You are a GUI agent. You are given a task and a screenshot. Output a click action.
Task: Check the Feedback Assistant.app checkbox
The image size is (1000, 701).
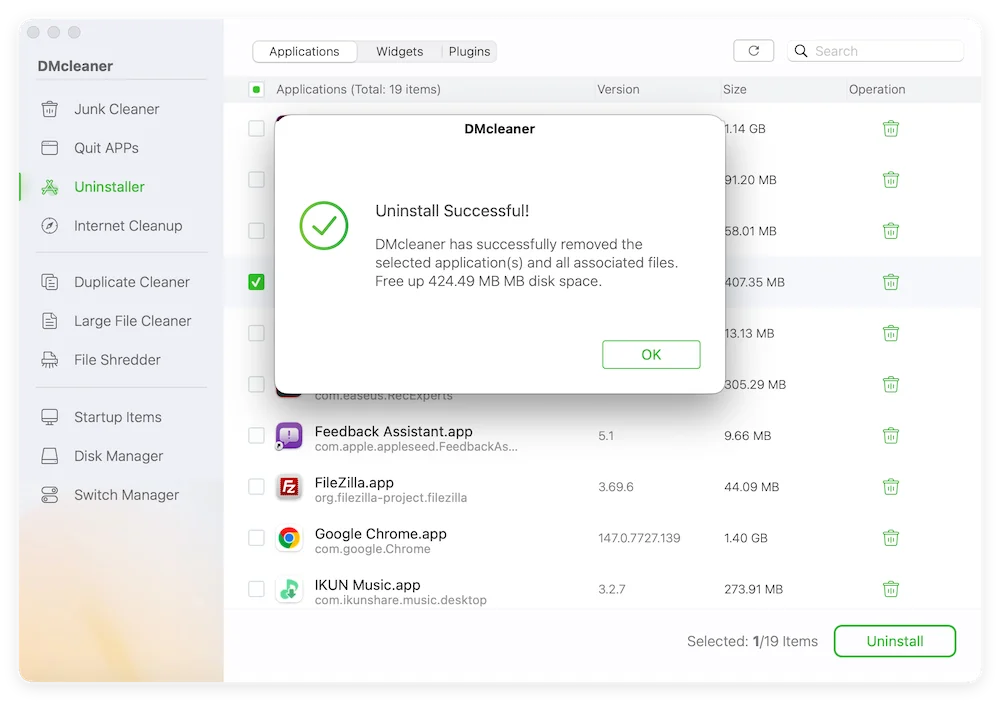tap(256, 436)
